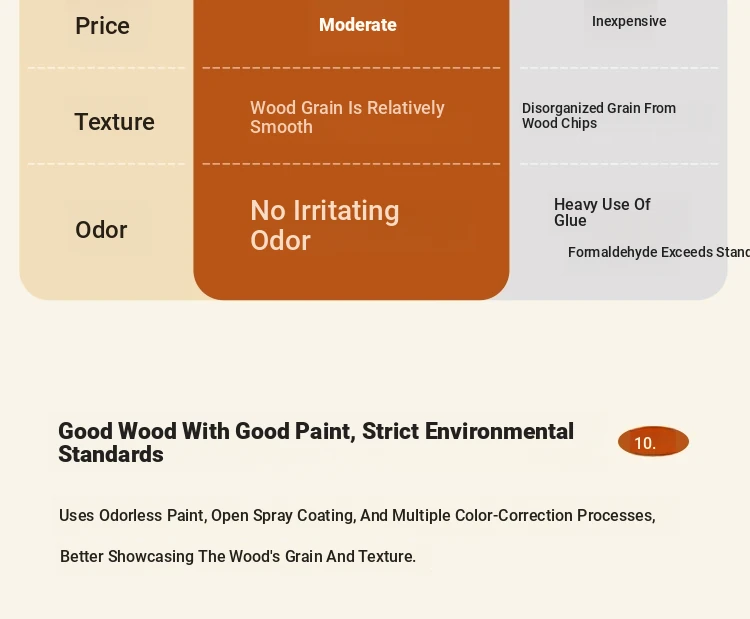
Task: Click the 'Odor' row label
Action: [101, 230]
